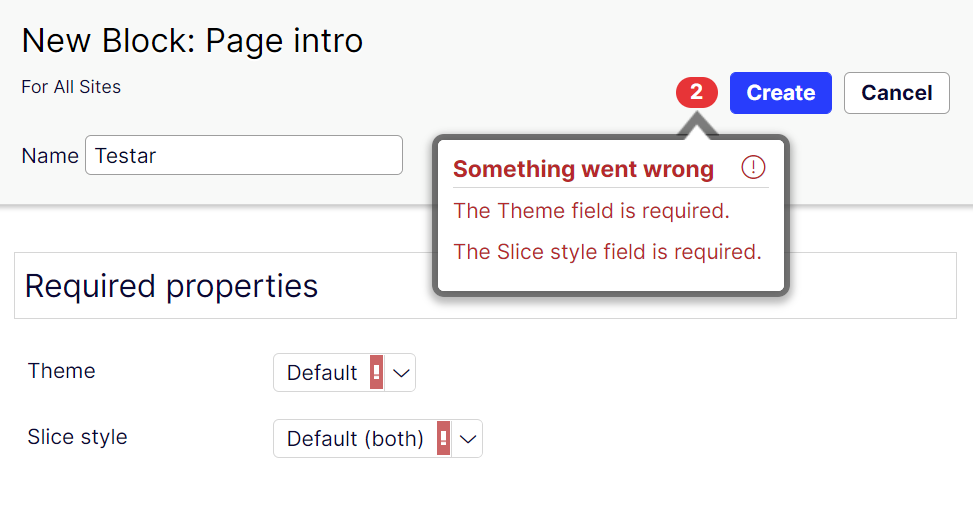Image resolution: width=973 pixels, height=508 pixels.
Task: Click the Name field label
Action: pyautogui.click(x=50, y=155)
